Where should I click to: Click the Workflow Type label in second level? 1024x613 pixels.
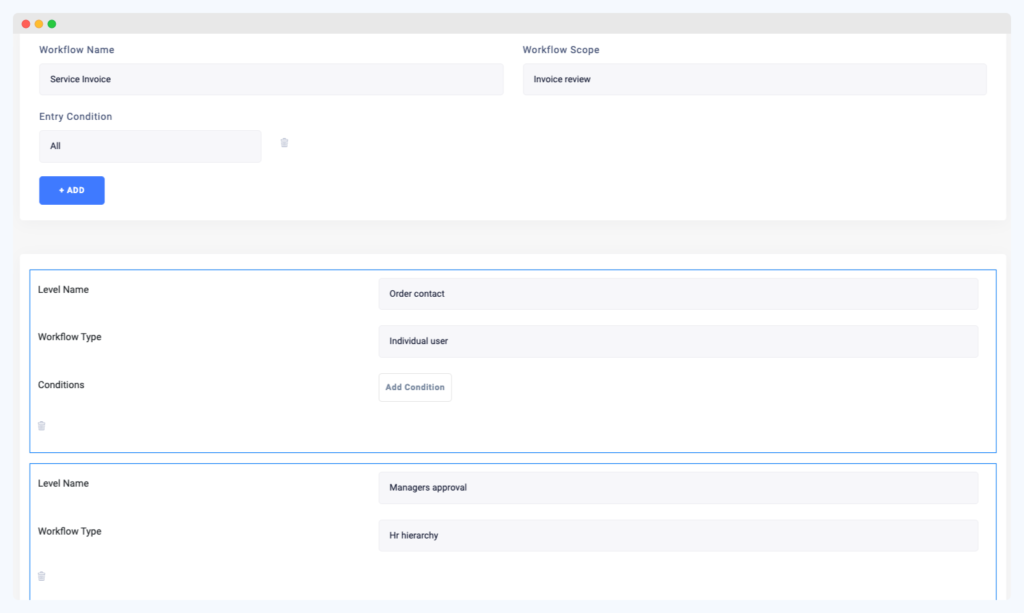pos(70,531)
